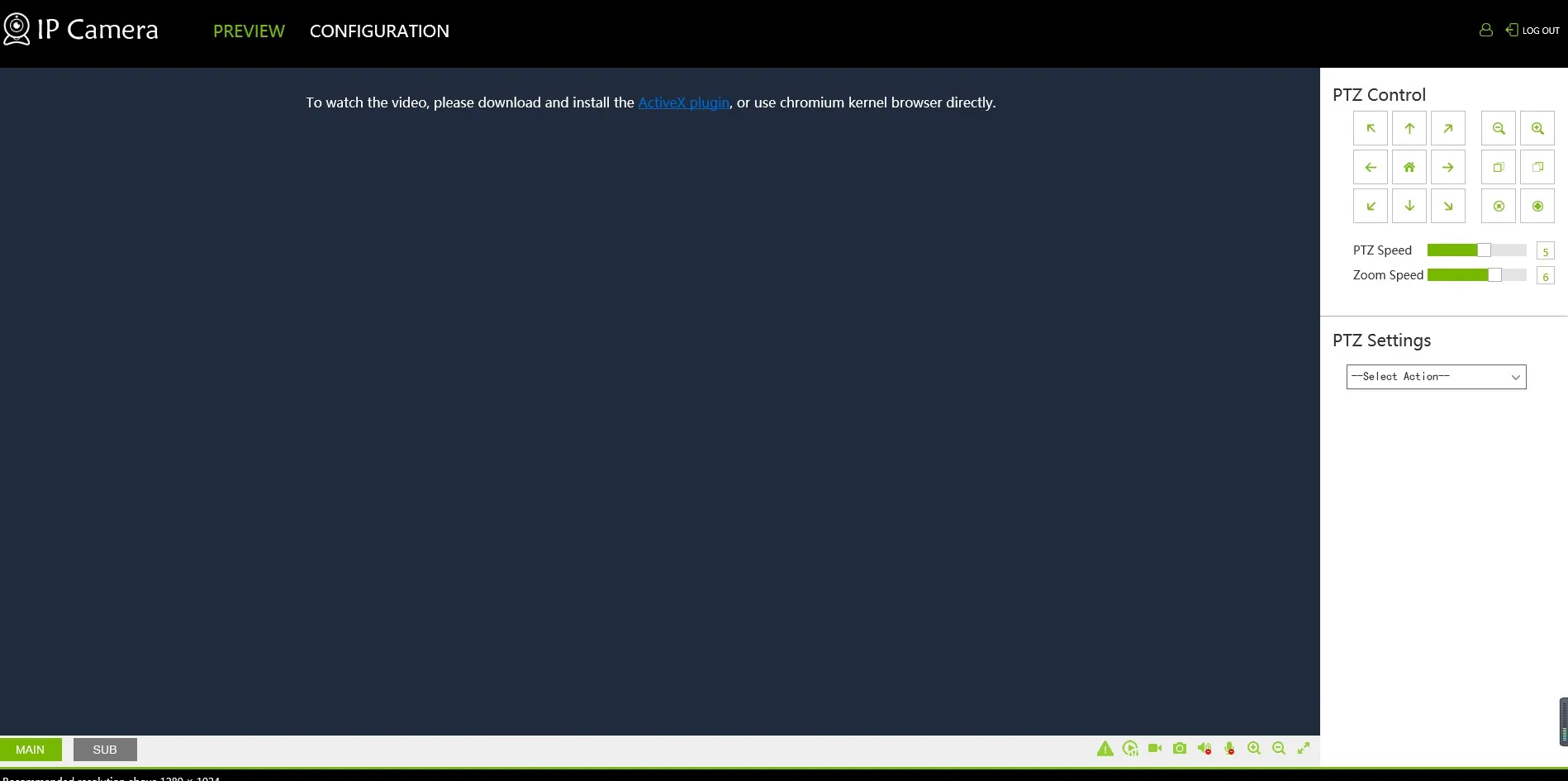
Task: Zoom out using PTZ zoom-out icon
Action: coord(1499,128)
